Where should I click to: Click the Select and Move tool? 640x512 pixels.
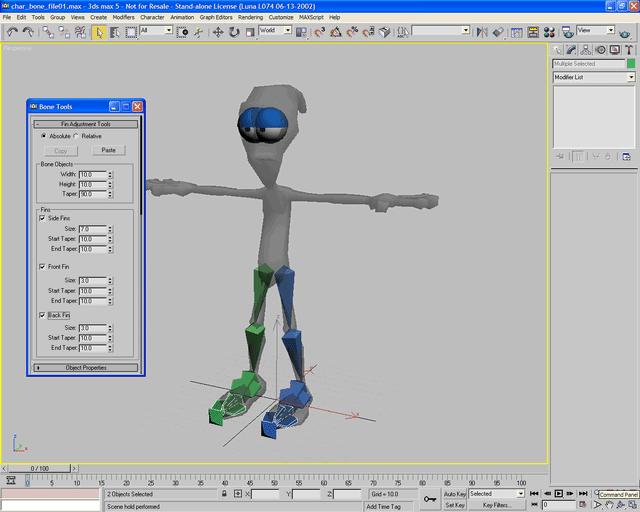pos(218,32)
